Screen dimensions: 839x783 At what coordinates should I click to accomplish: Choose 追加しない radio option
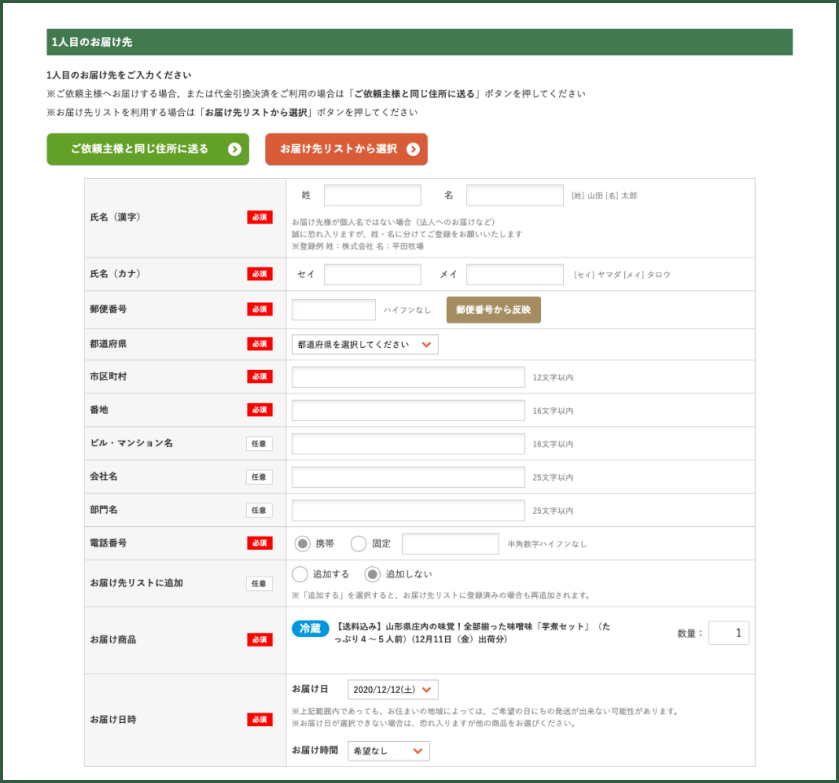tap(372, 574)
